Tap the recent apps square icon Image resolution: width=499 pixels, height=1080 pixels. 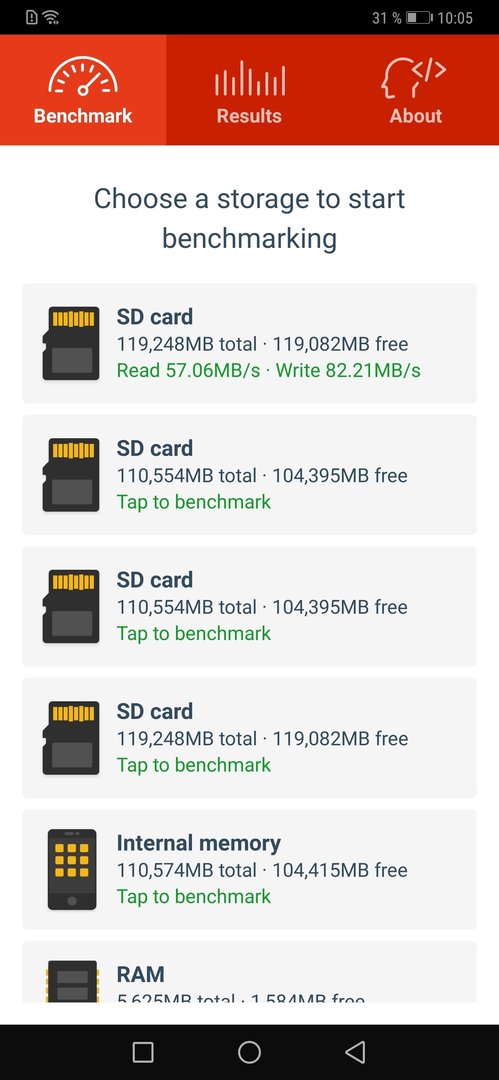(x=143, y=1051)
